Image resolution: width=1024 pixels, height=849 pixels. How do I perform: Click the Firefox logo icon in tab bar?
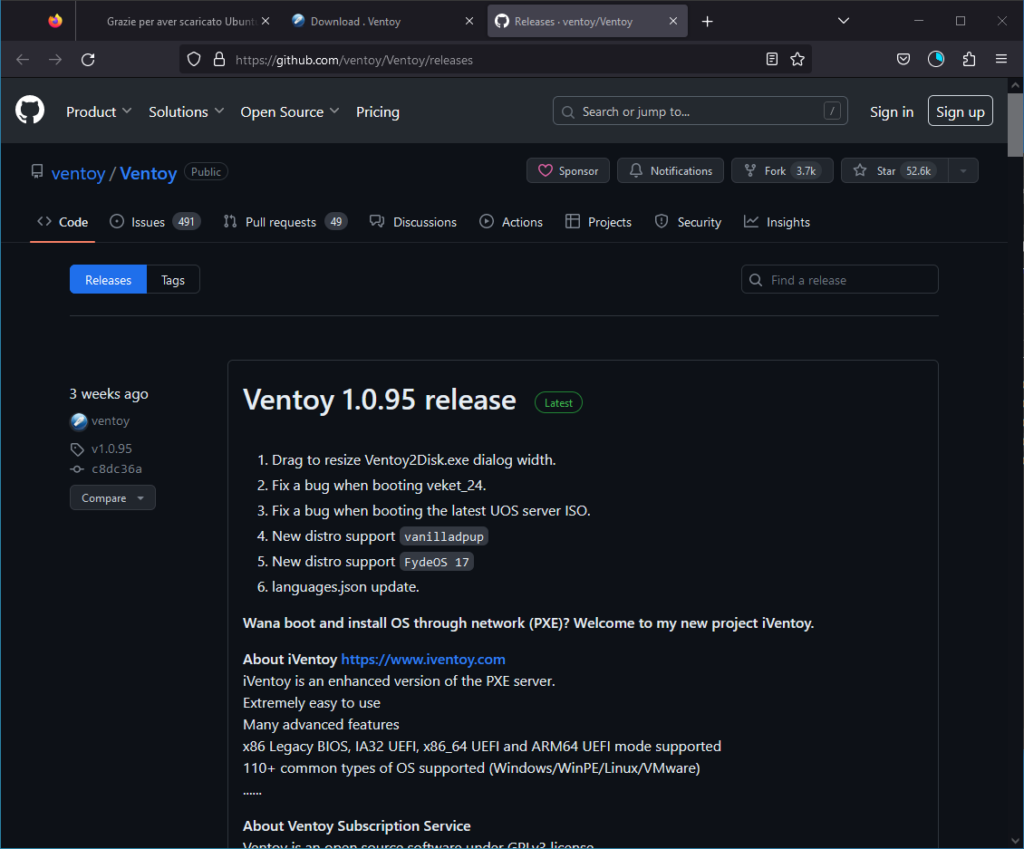[56, 21]
